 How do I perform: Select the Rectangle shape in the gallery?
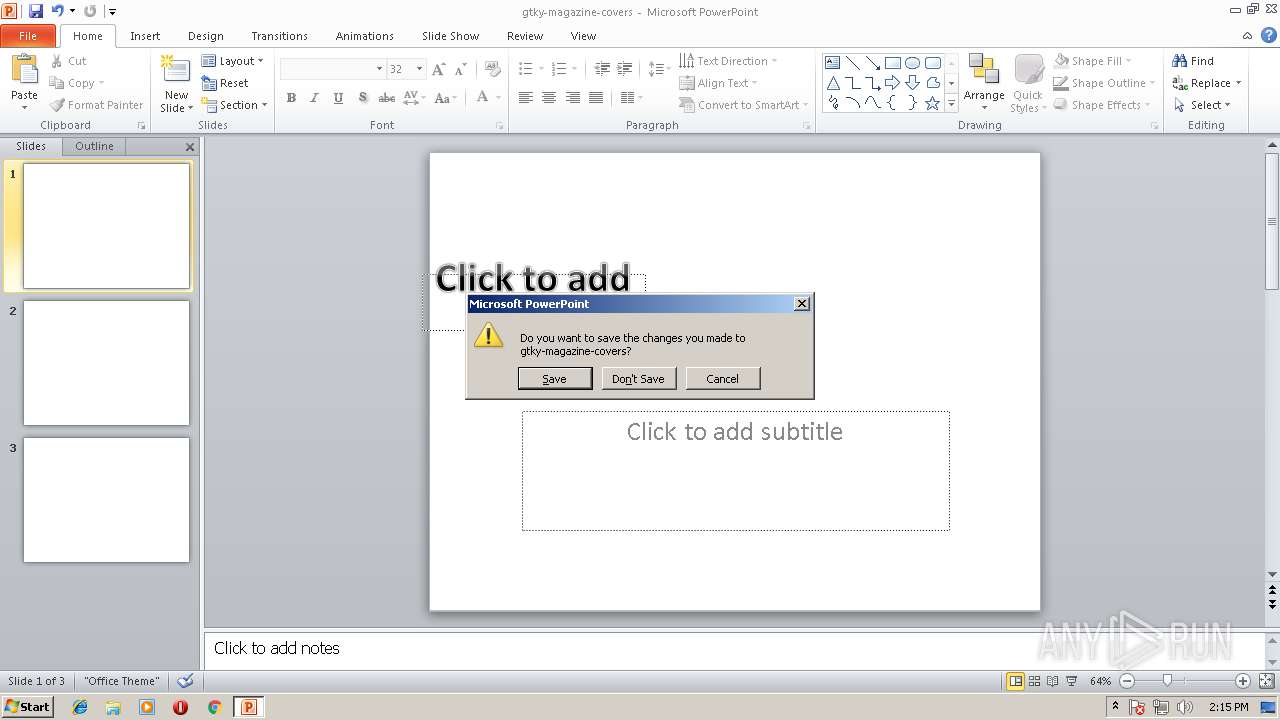tap(892, 62)
